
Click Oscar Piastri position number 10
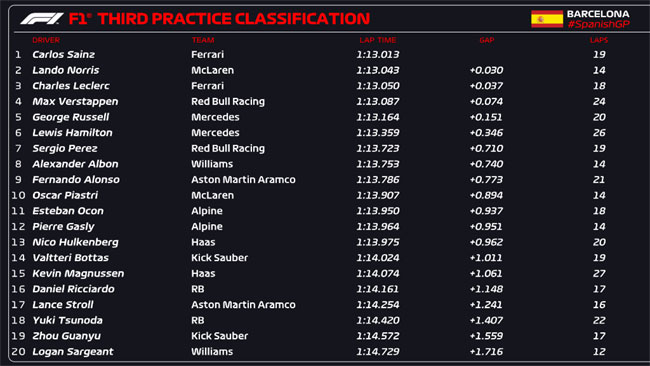18,195
